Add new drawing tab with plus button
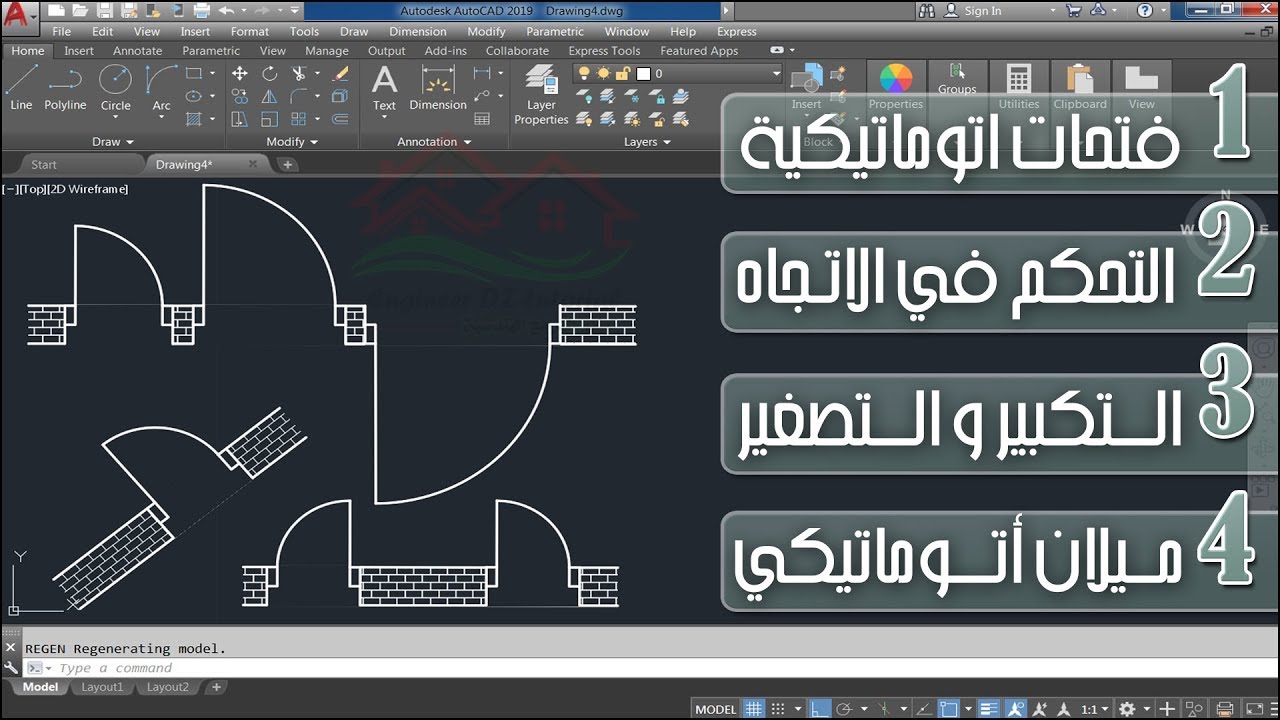Viewport: 1280px width, 720px height. coord(287,165)
